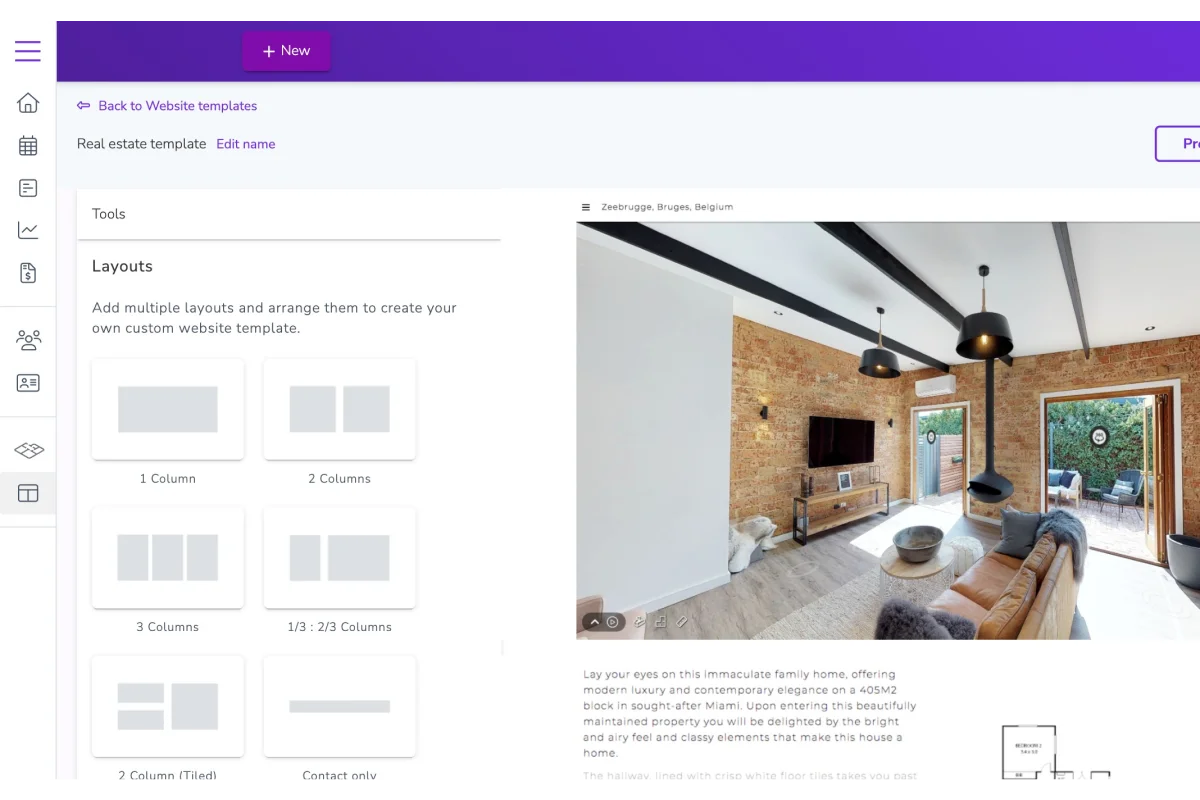Open the floor-map icon in sidebar
The image size is (1200, 800).
pos(28,450)
